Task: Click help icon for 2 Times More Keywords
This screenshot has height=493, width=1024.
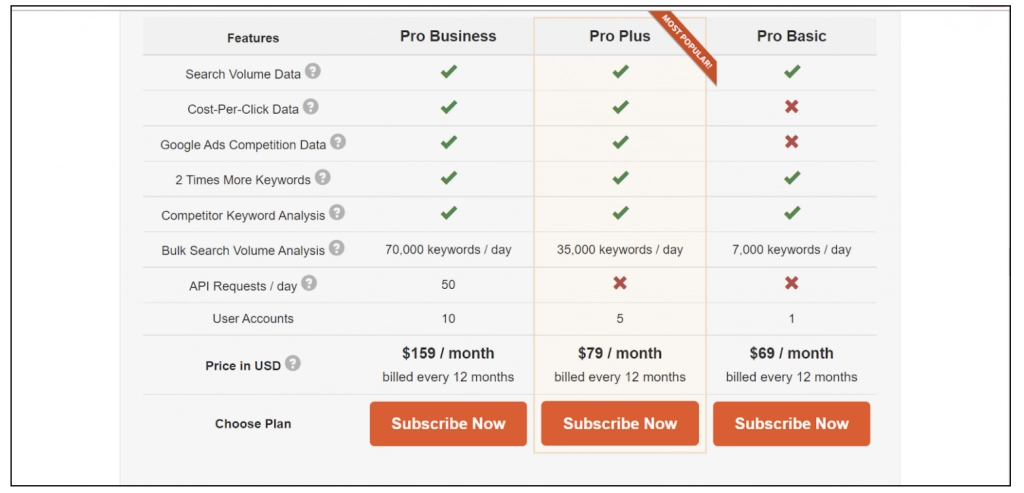Action: [x=322, y=178]
